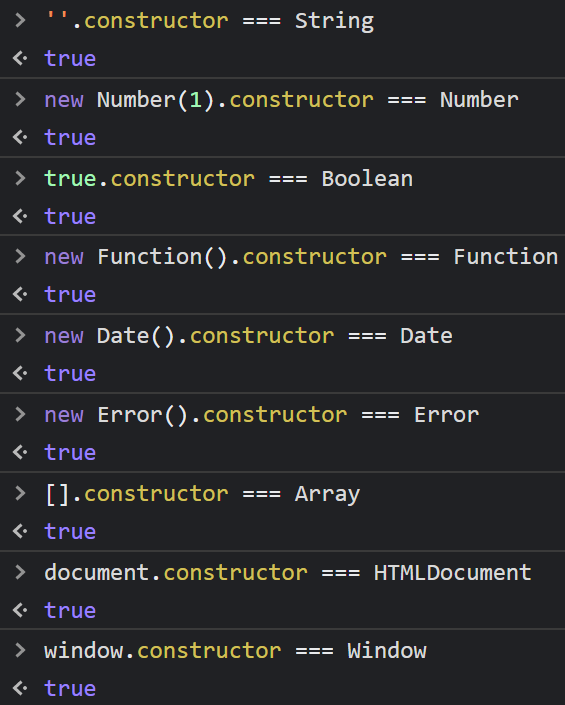Image resolution: width=565 pixels, height=705 pixels.
Task: Click the line "window.constructor === Window"
Action: pos(236,651)
